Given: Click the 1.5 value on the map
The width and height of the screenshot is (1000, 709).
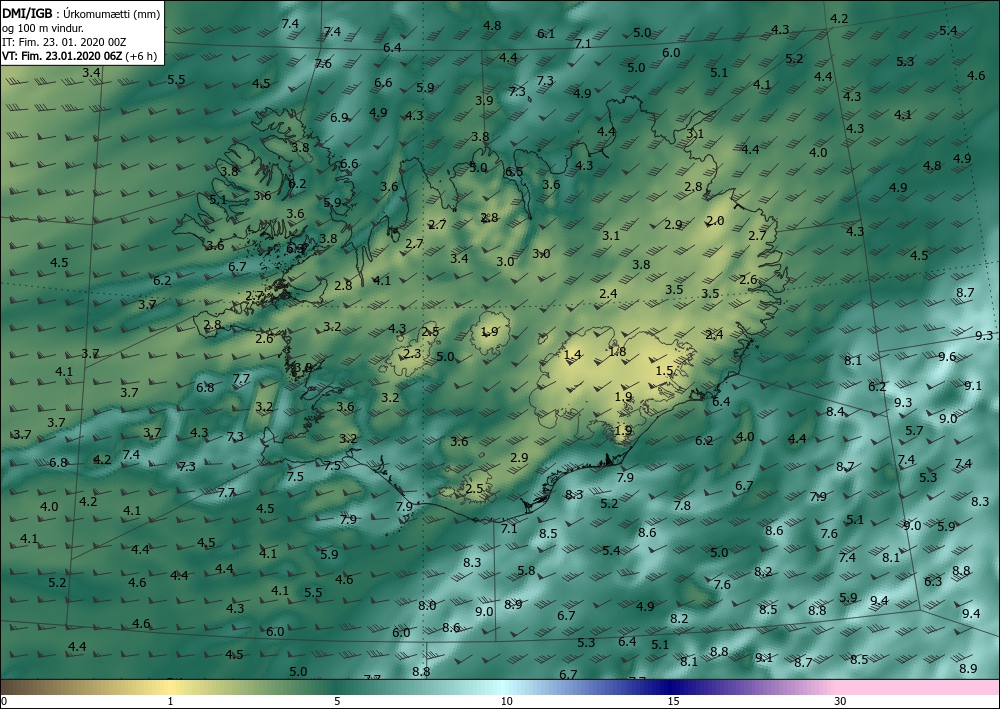Looking at the screenshot, I should 665,370.
